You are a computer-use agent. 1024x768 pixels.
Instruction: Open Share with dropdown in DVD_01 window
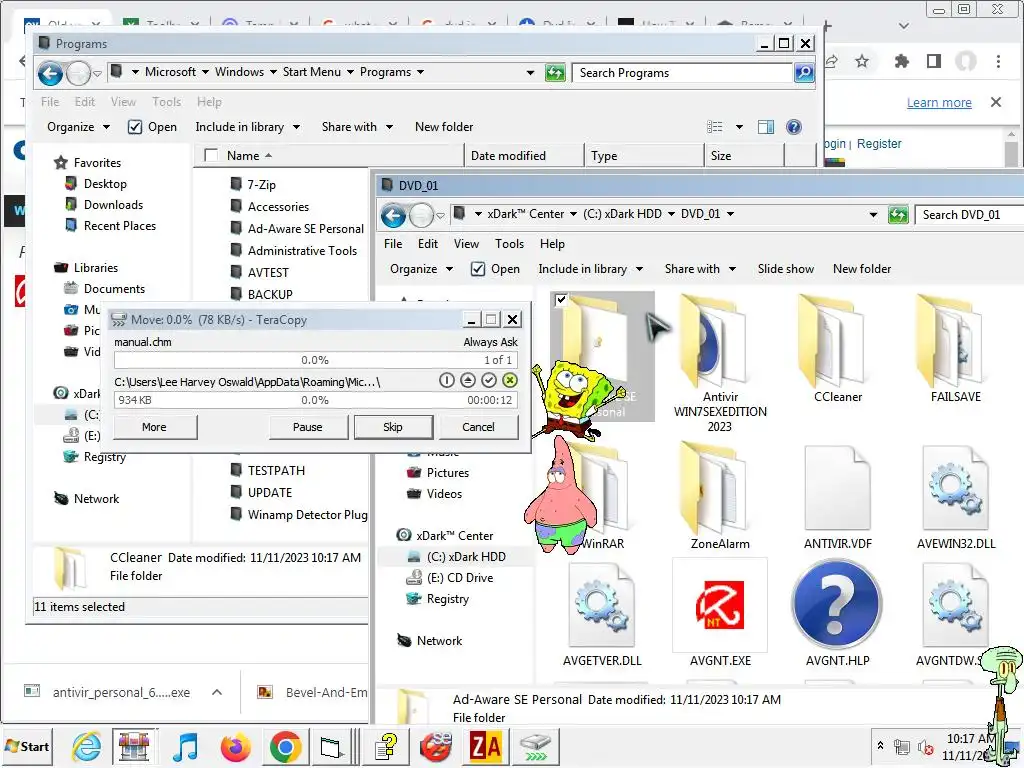click(700, 269)
